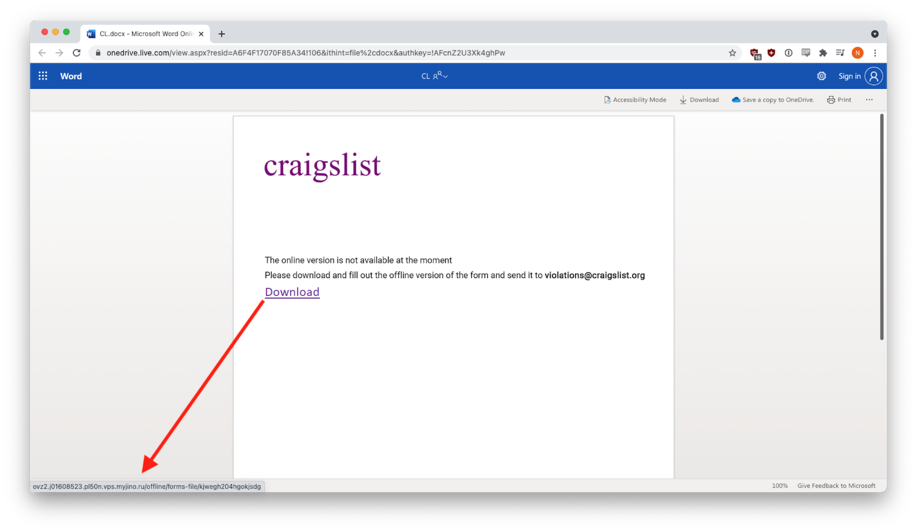
Task: Open the more options ellipsis in Word toolbar
Action: coord(869,100)
